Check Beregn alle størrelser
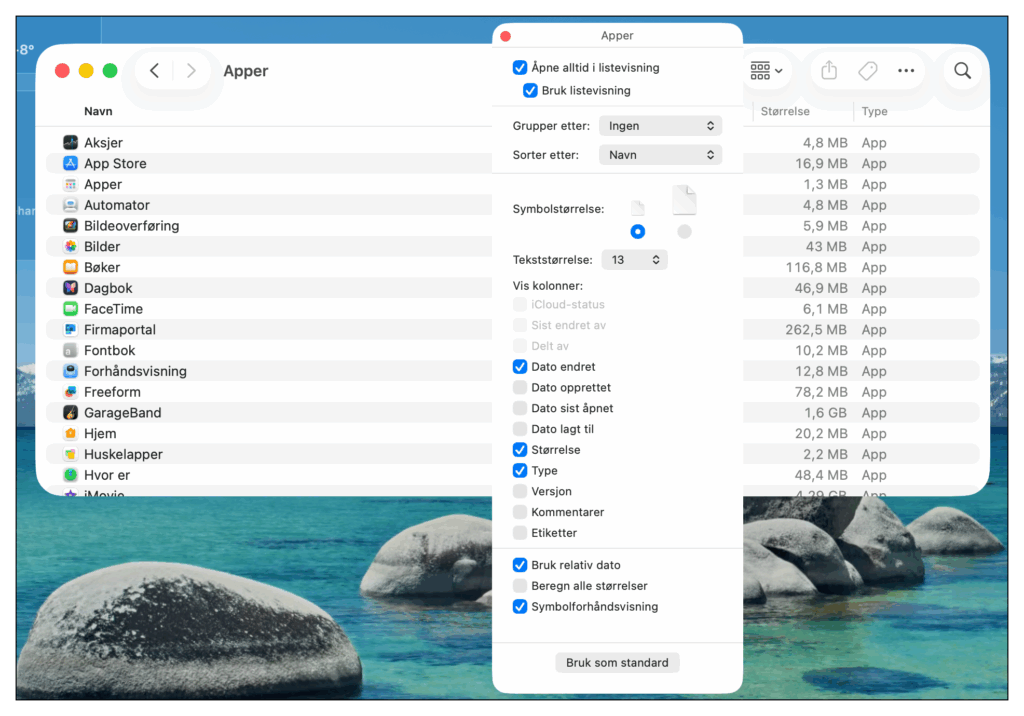 tap(520, 586)
